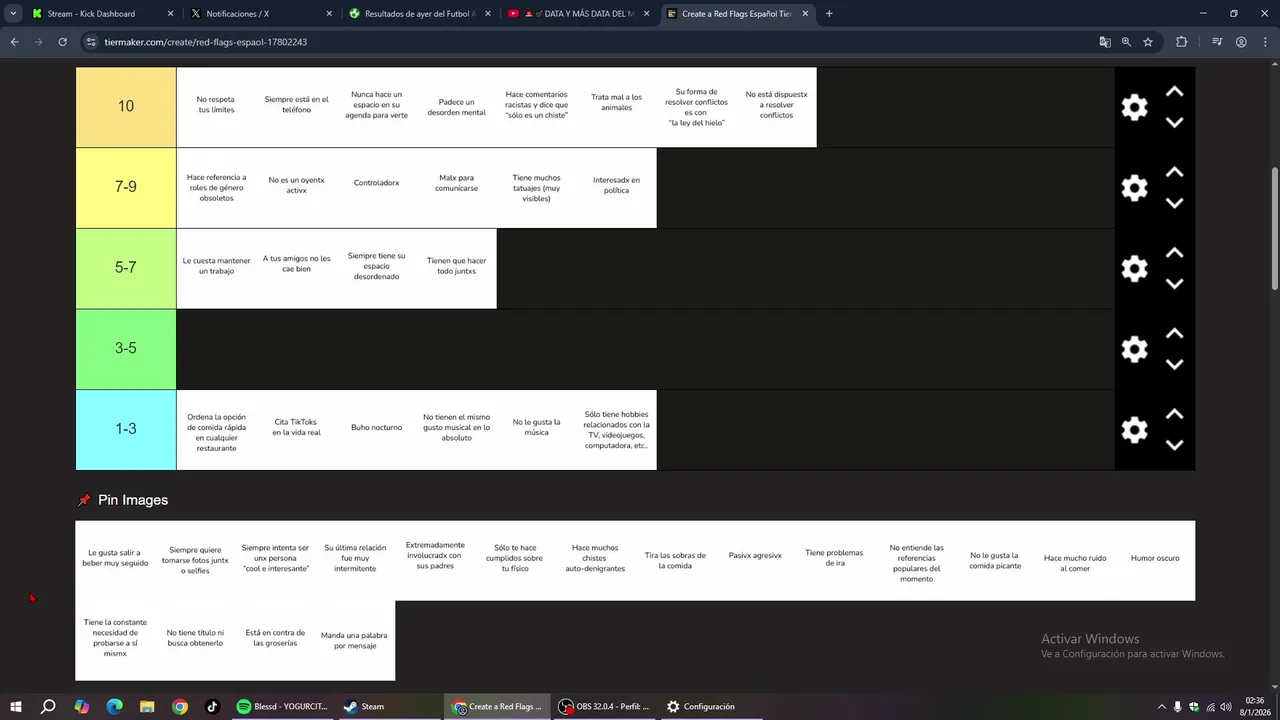Go back to previous page
Screen dimensions: 1280x720
(14, 42)
